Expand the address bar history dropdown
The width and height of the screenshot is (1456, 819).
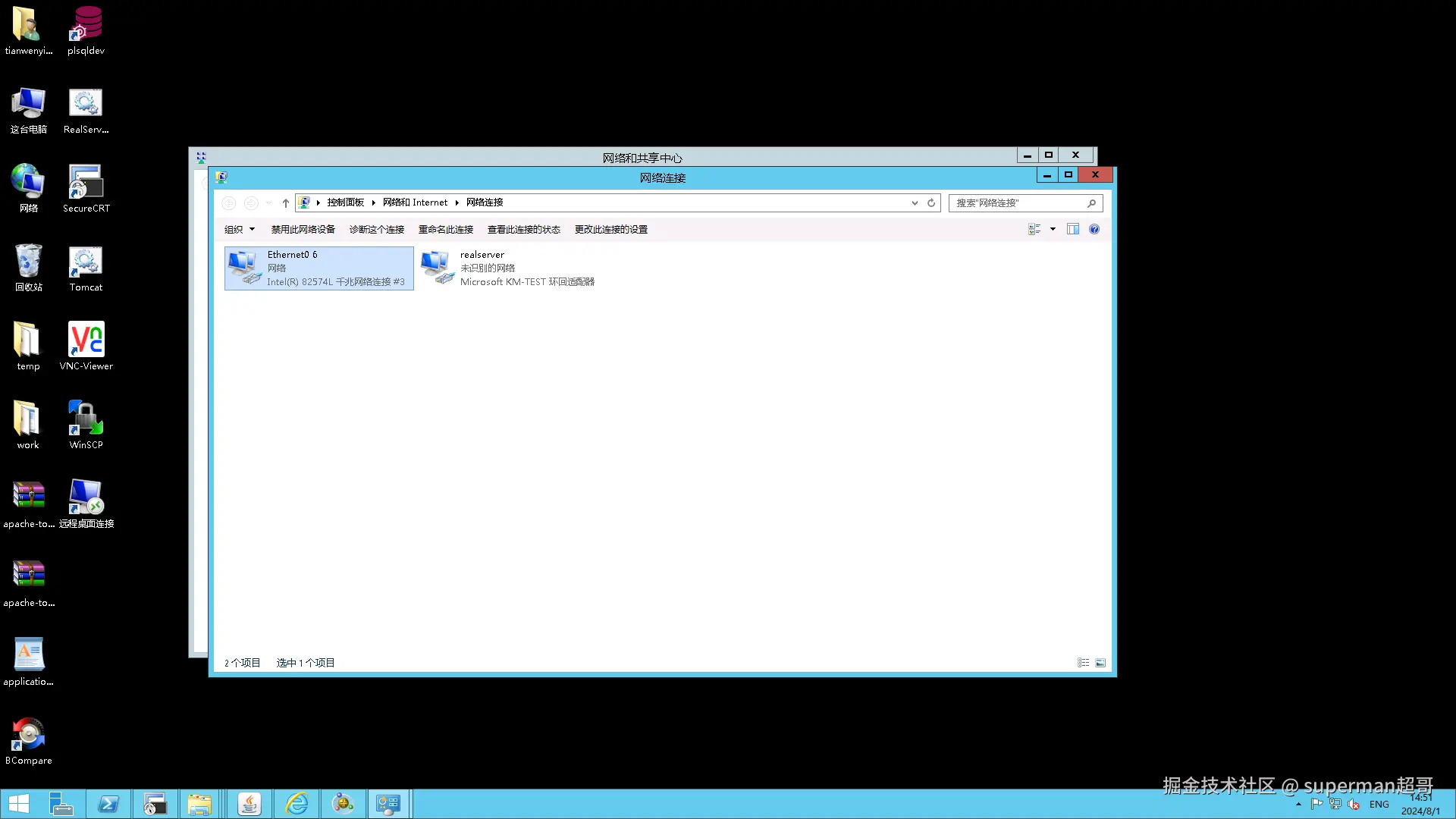[x=915, y=202]
